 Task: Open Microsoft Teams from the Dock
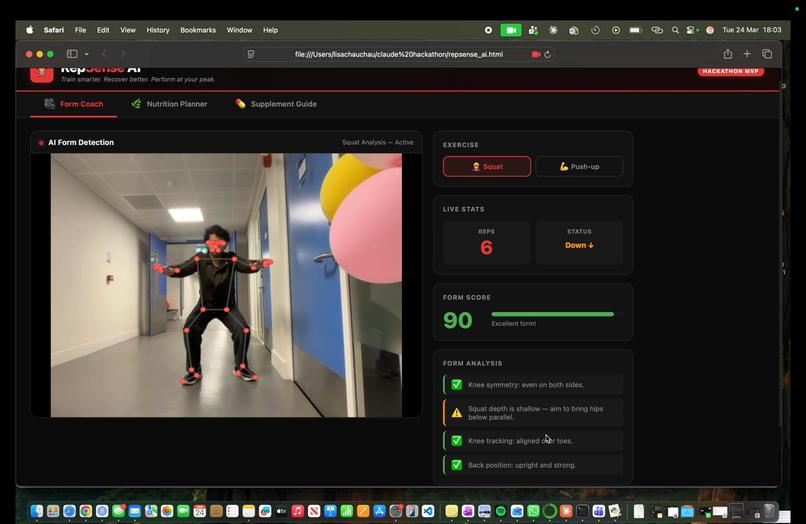(x=598, y=511)
